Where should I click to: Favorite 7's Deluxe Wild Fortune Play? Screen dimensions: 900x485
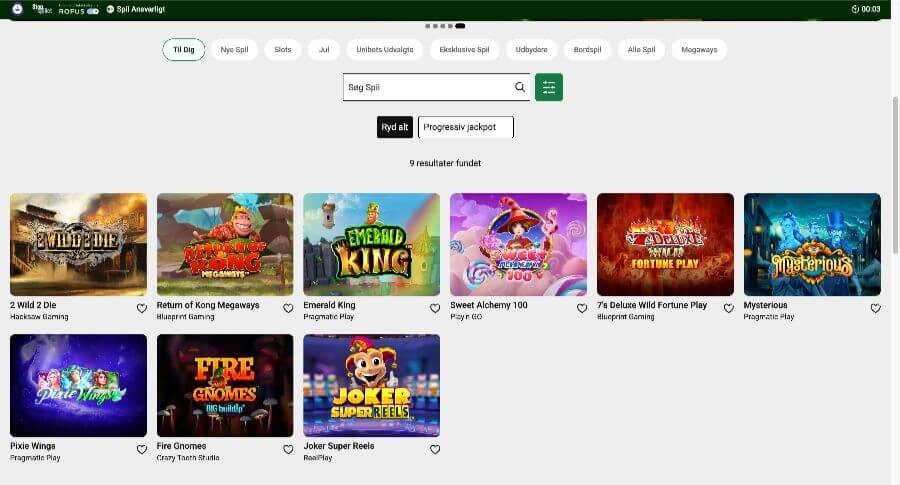pos(729,308)
